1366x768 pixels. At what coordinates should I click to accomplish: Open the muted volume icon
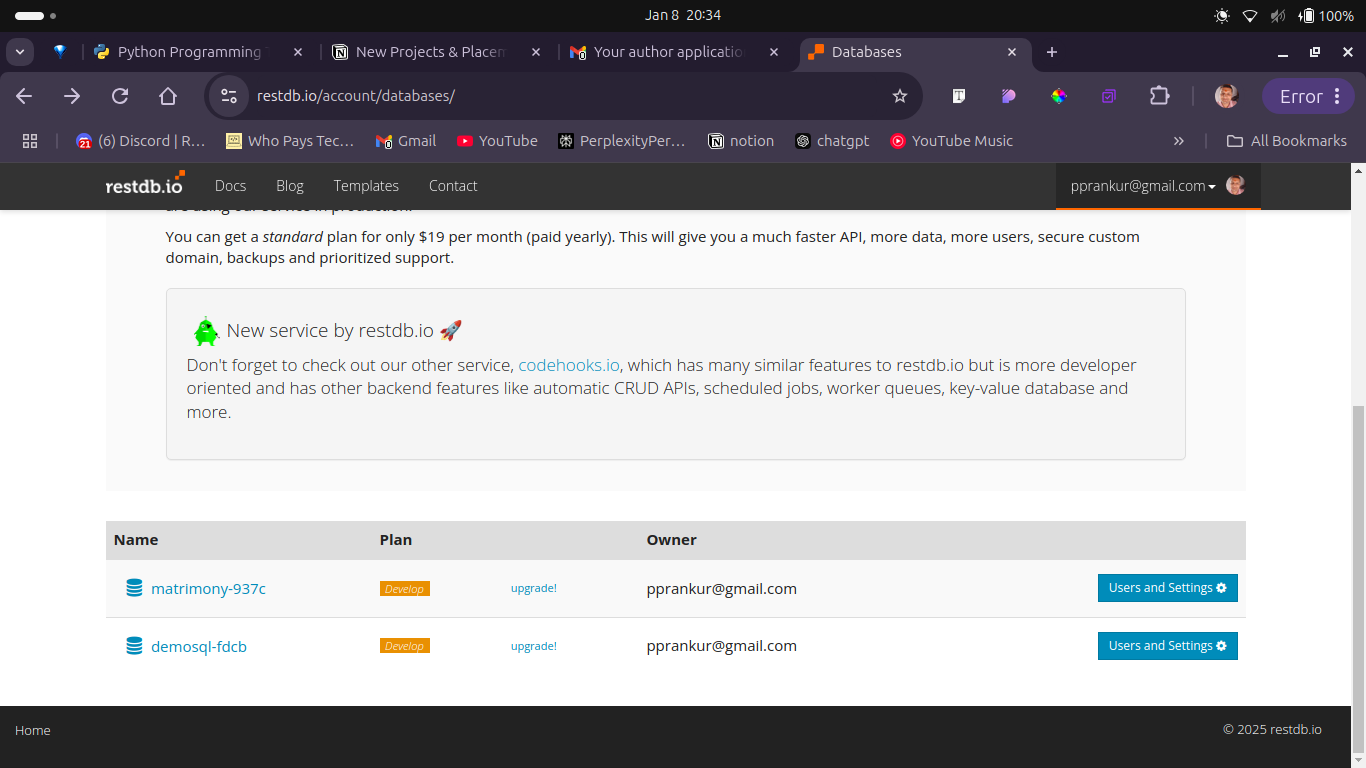tap(1278, 16)
